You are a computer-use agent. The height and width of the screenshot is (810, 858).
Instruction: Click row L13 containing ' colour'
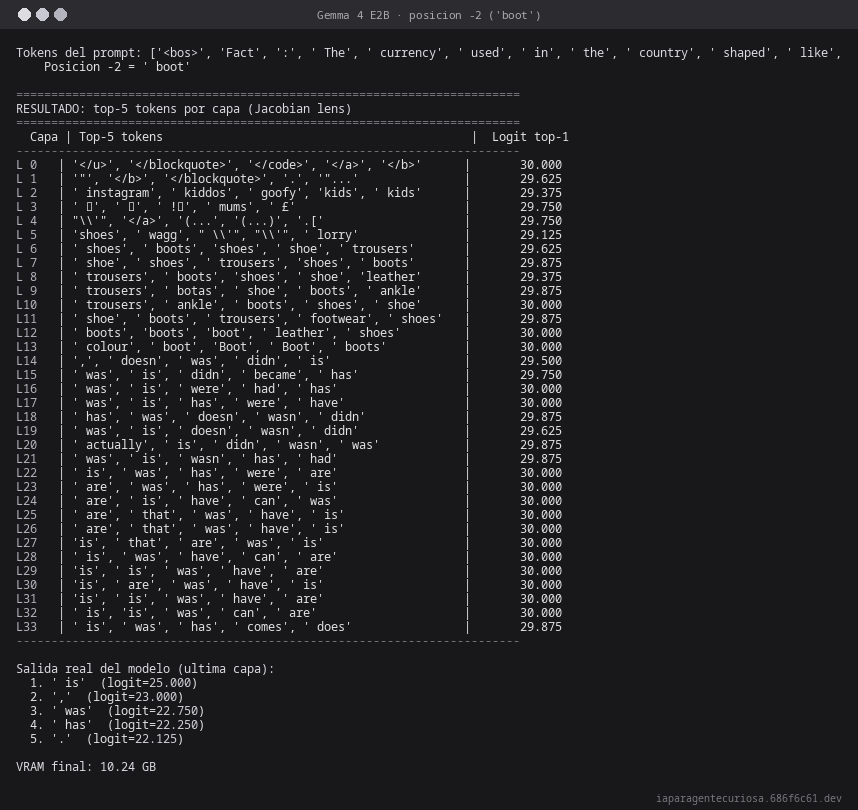289,347
